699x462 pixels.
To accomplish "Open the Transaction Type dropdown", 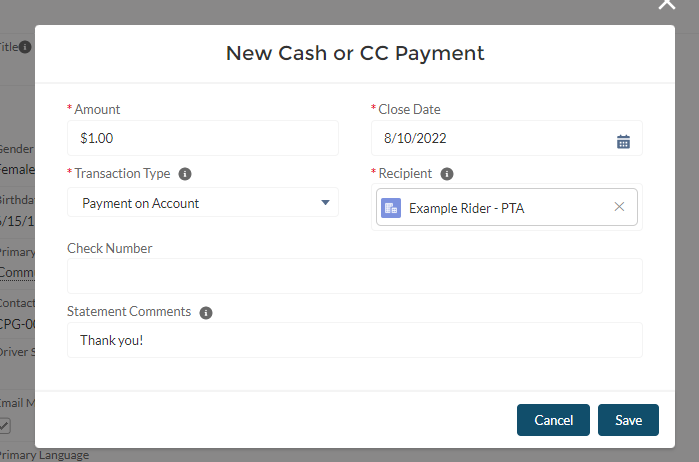I will click(x=203, y=203).
